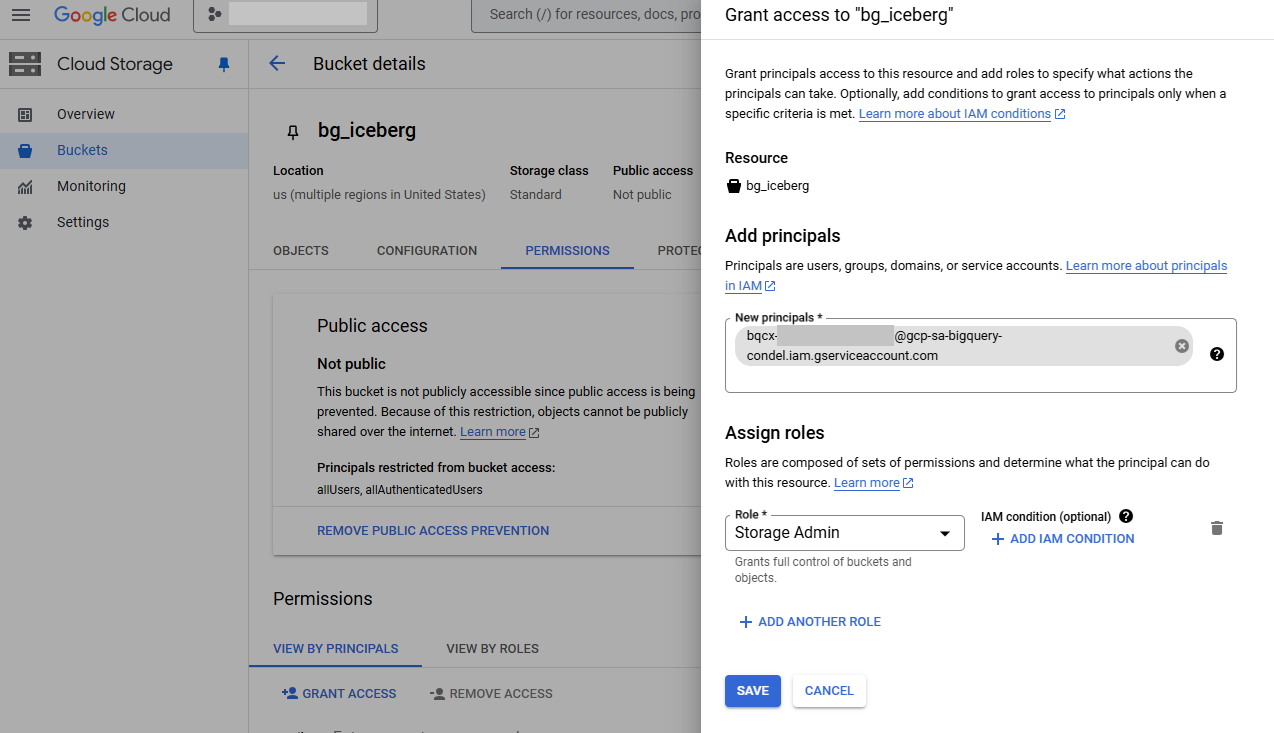Image resolution: width=1274 pixels, height=733 pixels.
Task: Open the Role dropdown showing Storage Admin
Action: click(845, 533)
